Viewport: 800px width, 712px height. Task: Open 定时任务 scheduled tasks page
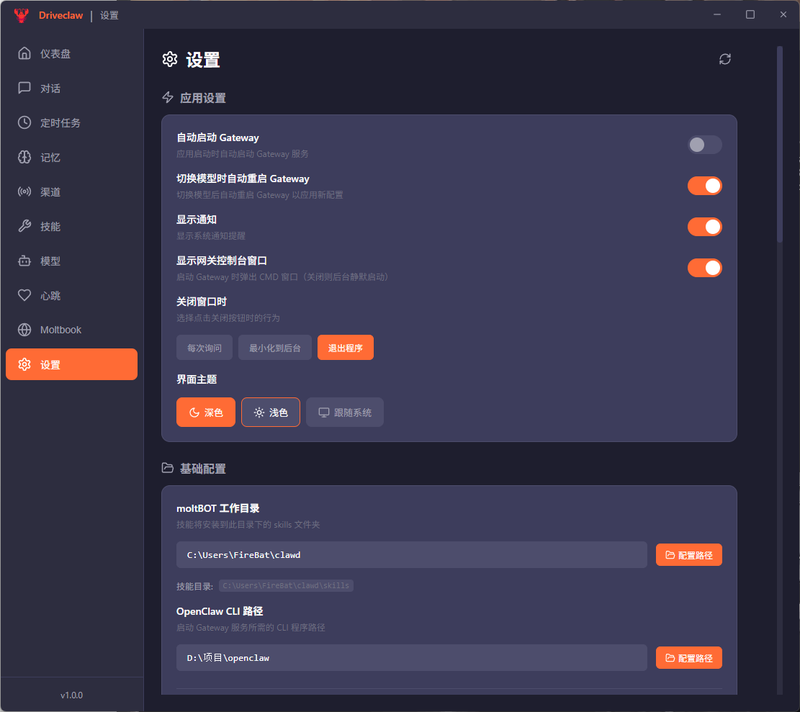point(71,122)
